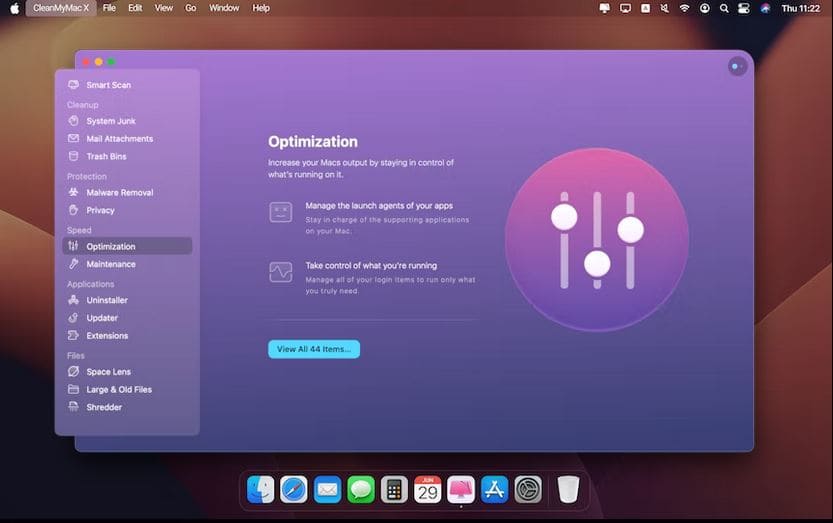Click the Cleanup section label
This screenshot has height=523, width=833.
(x=82, y=105)
